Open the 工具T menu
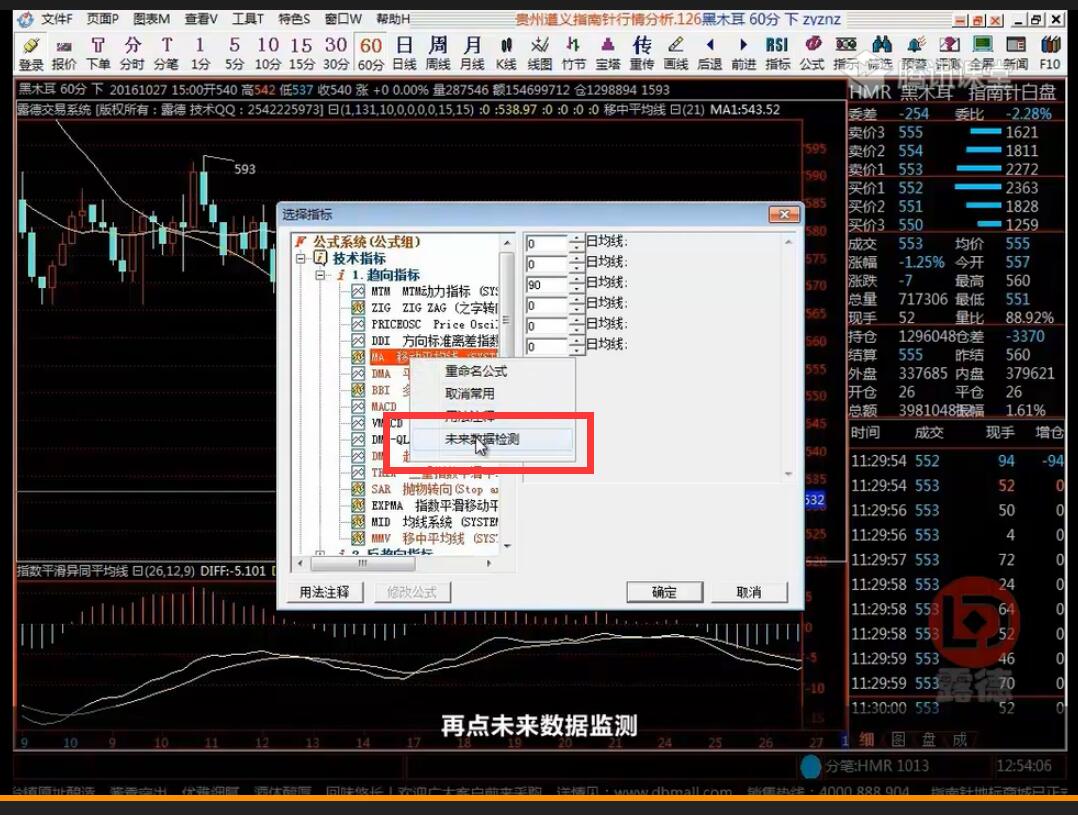Viewport: 1078px width, 815px height. [x=248, y=19]
